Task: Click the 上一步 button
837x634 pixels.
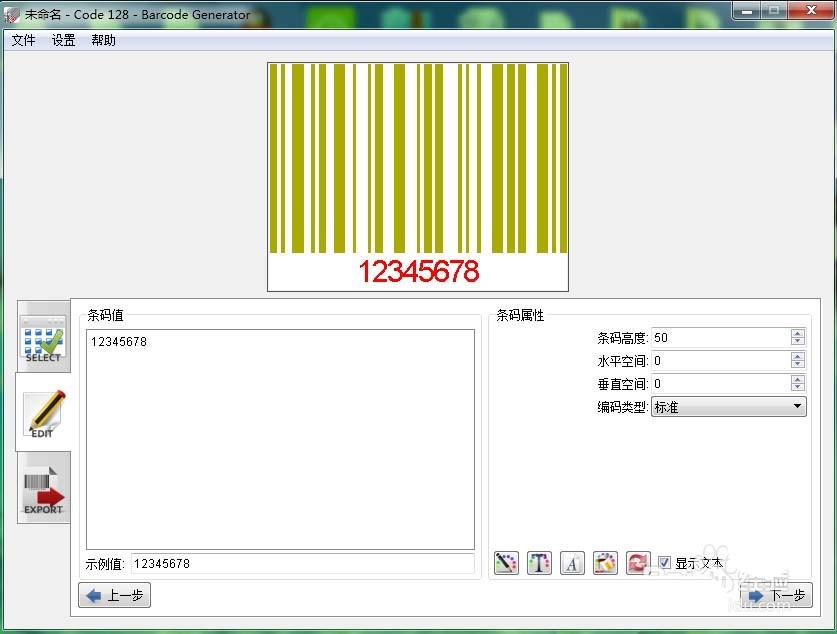Action: (114, 595)
